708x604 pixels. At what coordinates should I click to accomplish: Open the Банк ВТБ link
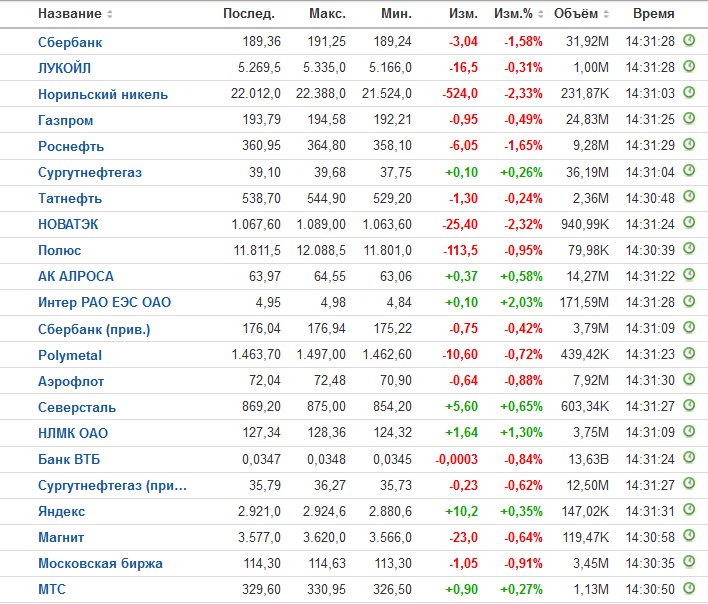(x=69, y=460)
